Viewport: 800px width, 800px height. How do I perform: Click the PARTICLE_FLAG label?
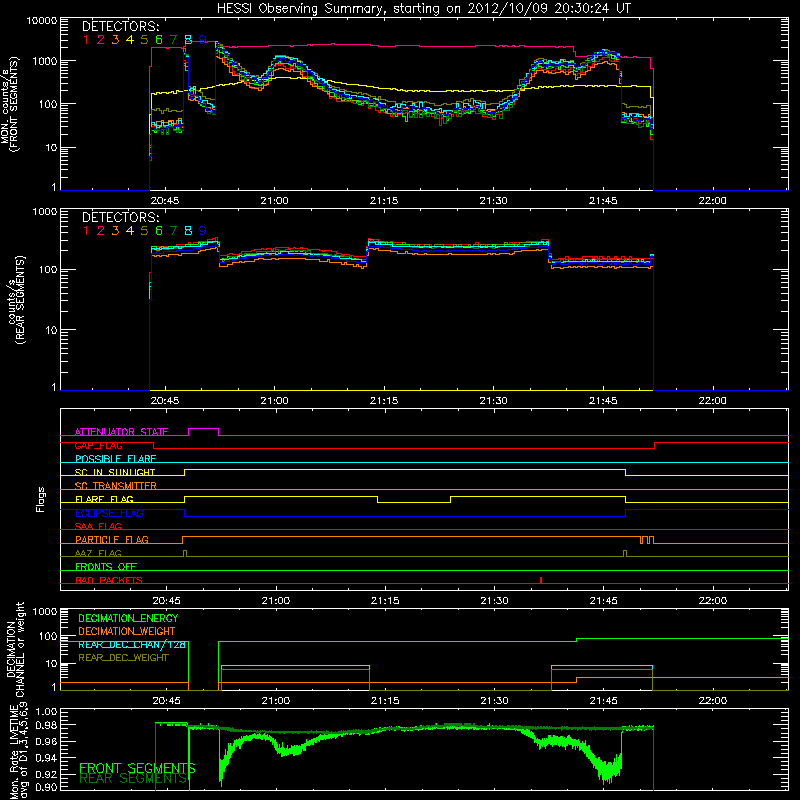click(x=112, y=539)
